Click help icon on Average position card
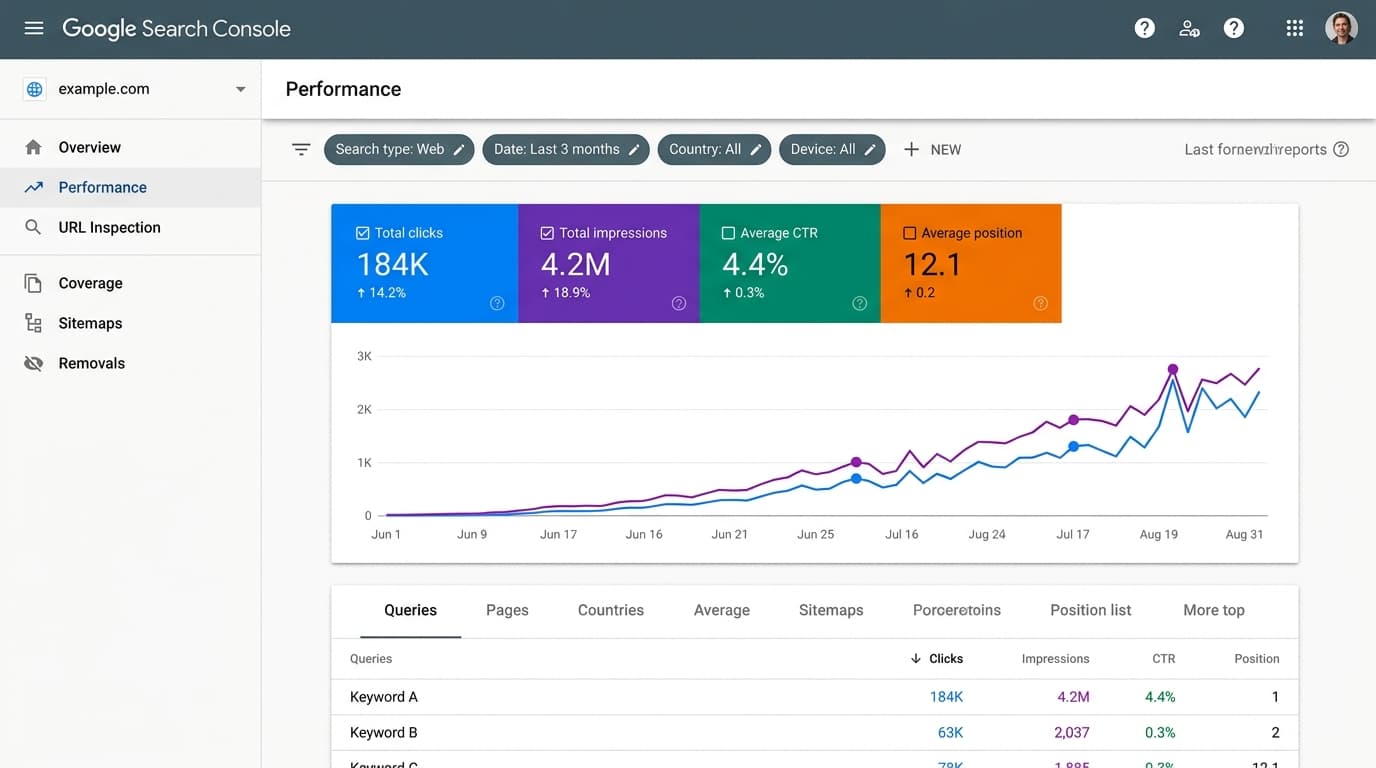Viewport: 1376px width, 768px height. click(1040, 303)
